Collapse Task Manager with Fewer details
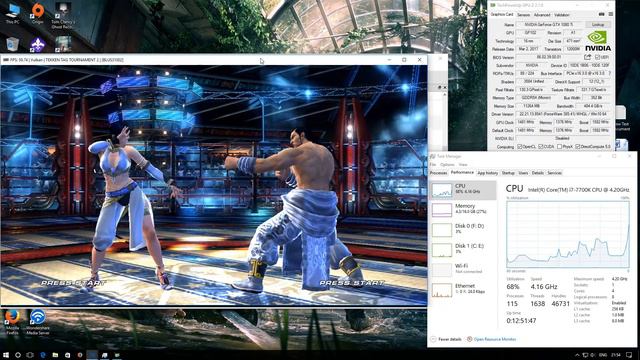Image resolution: width=640 pixels, height=360 pixels. point(446,339)
